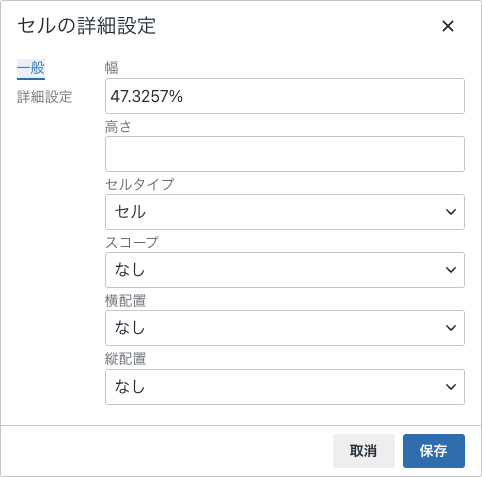The image size is (482, 477).
Task: Close the セルの詳細設定 dialog with X
Action: pyautogui.click(x=448, y=26)
